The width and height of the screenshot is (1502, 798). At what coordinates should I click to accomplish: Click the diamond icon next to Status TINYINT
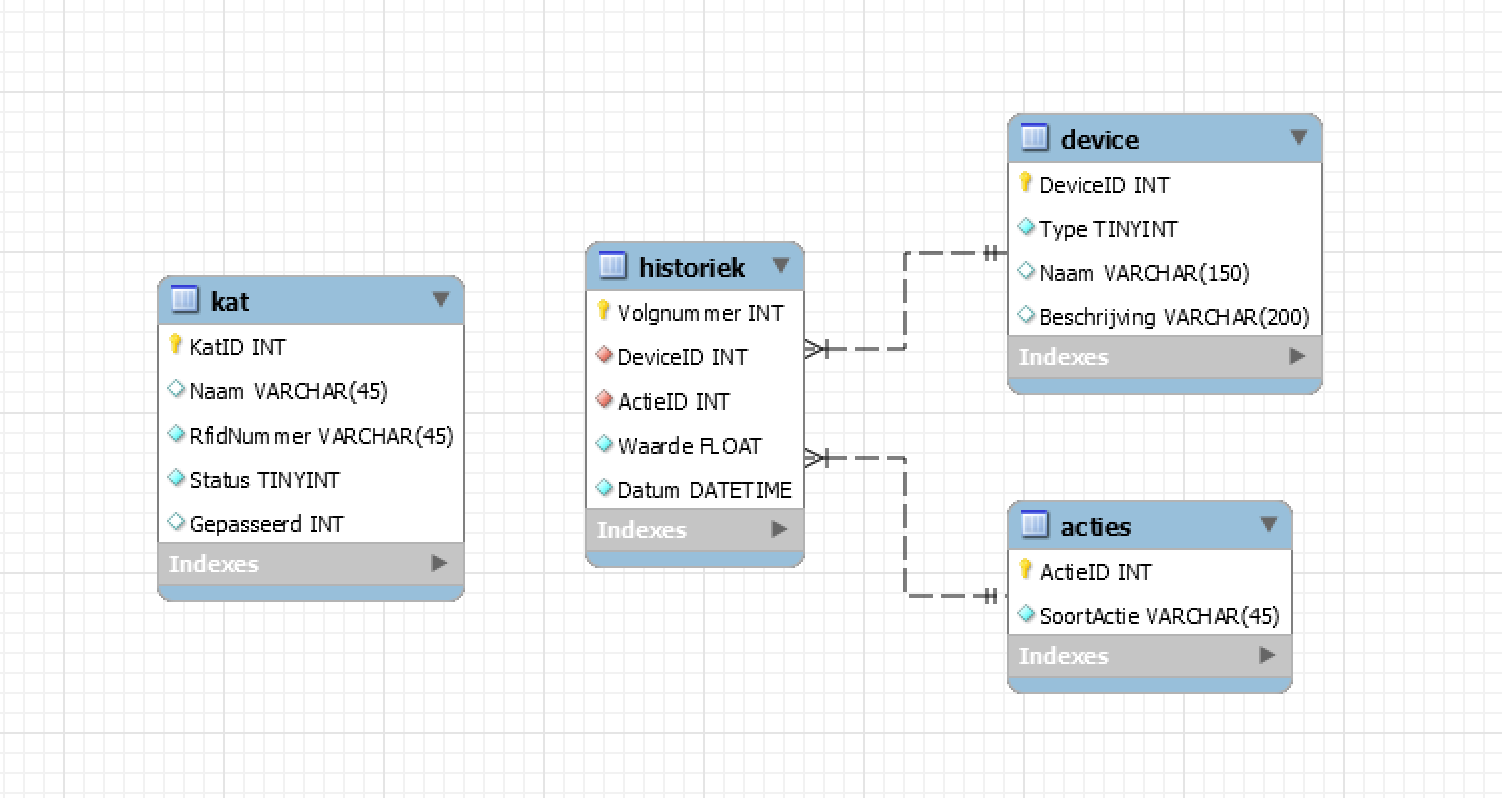[176, 479]
